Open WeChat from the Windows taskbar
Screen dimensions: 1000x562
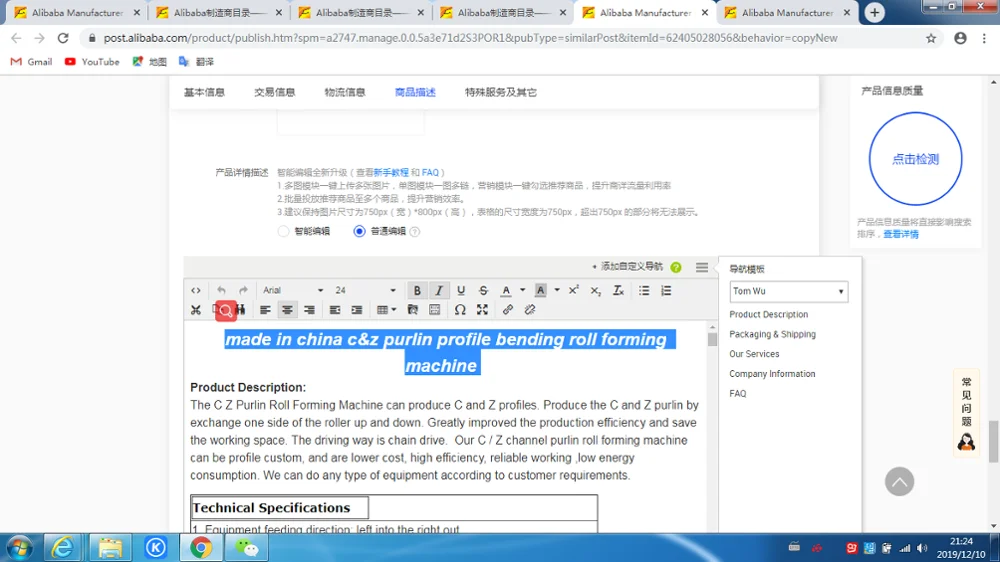245,547
